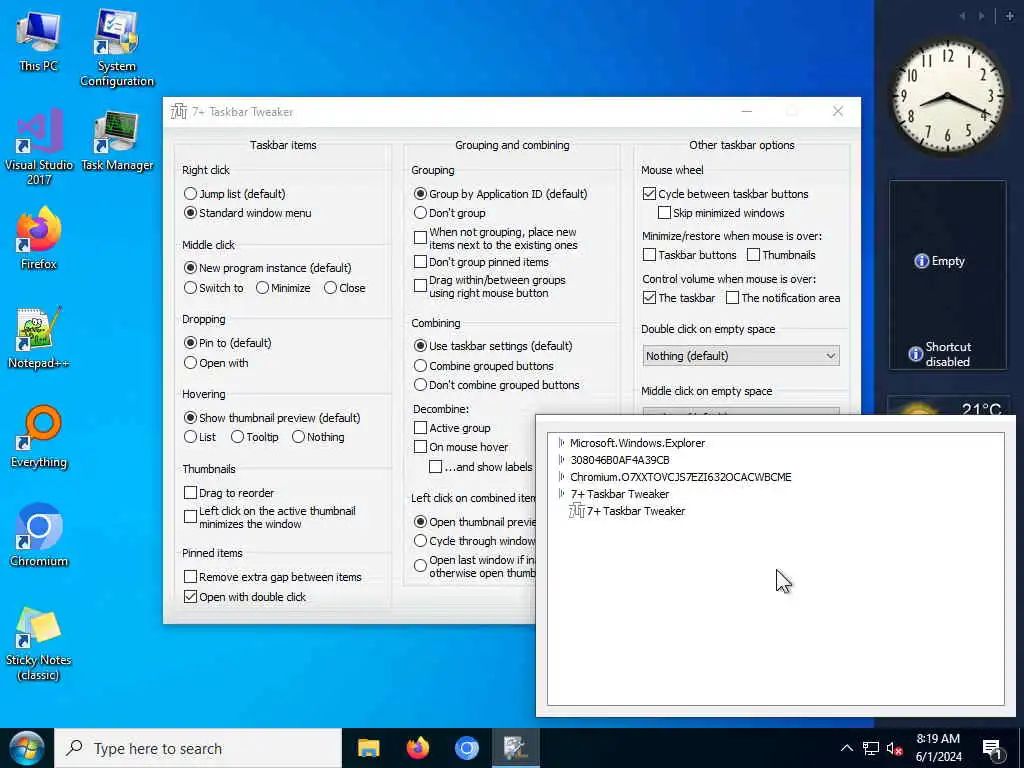Click the analog clock gadget
This screenshot has height=768, width=1024.
click(x=948, y=97)
